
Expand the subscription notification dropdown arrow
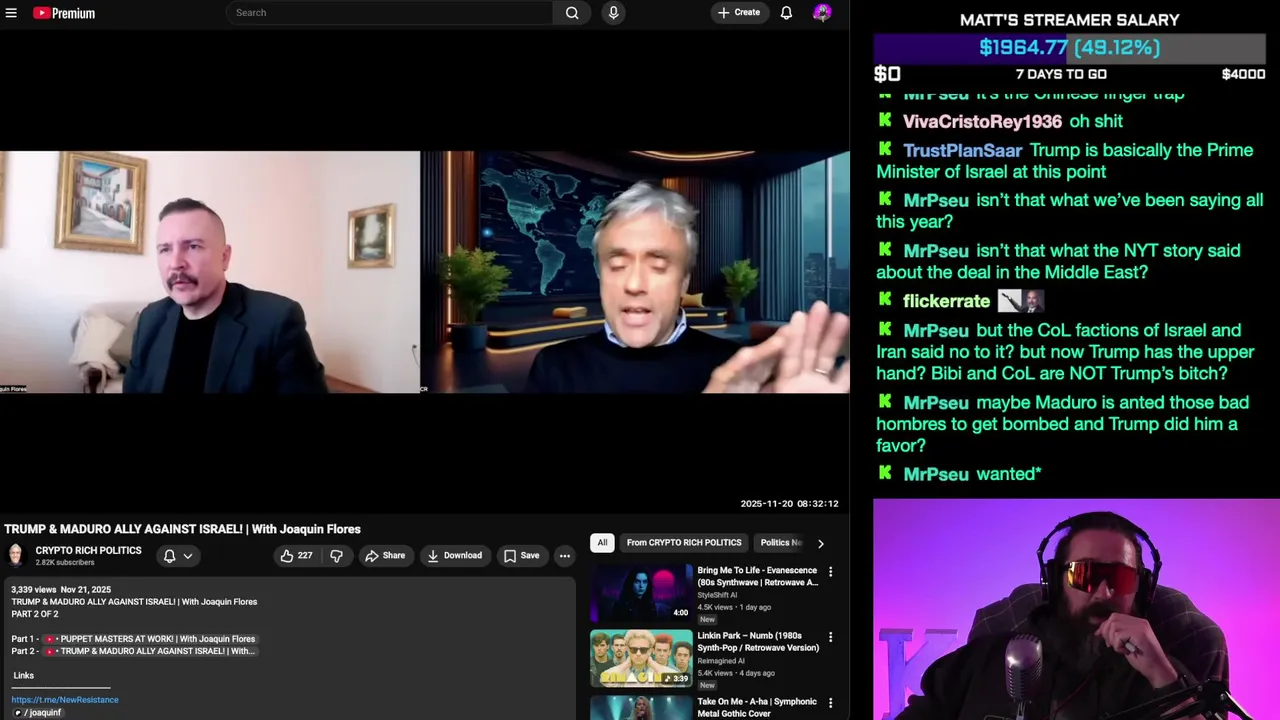click(x=187, y=556)
